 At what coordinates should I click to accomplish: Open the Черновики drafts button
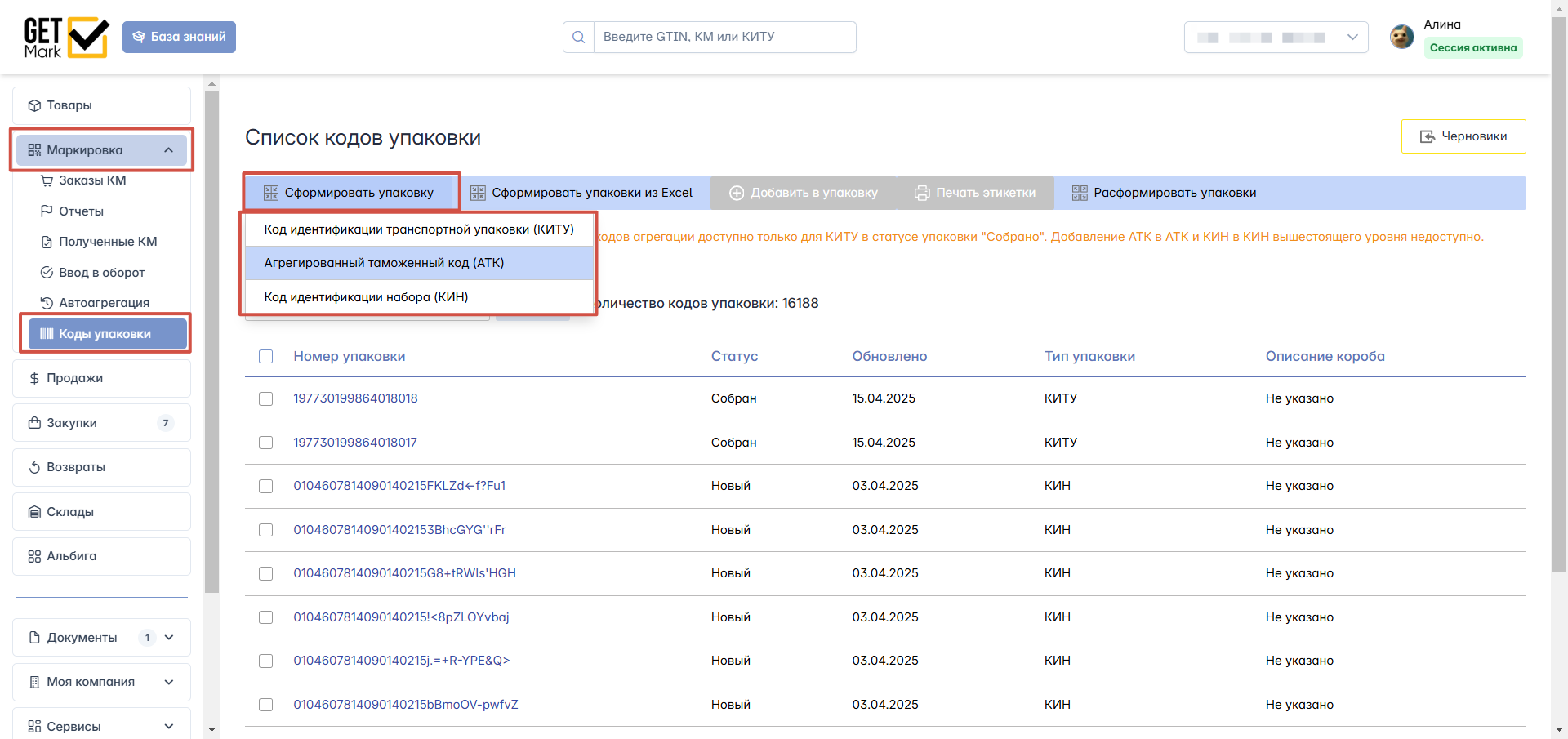(x=1463, y=136)
